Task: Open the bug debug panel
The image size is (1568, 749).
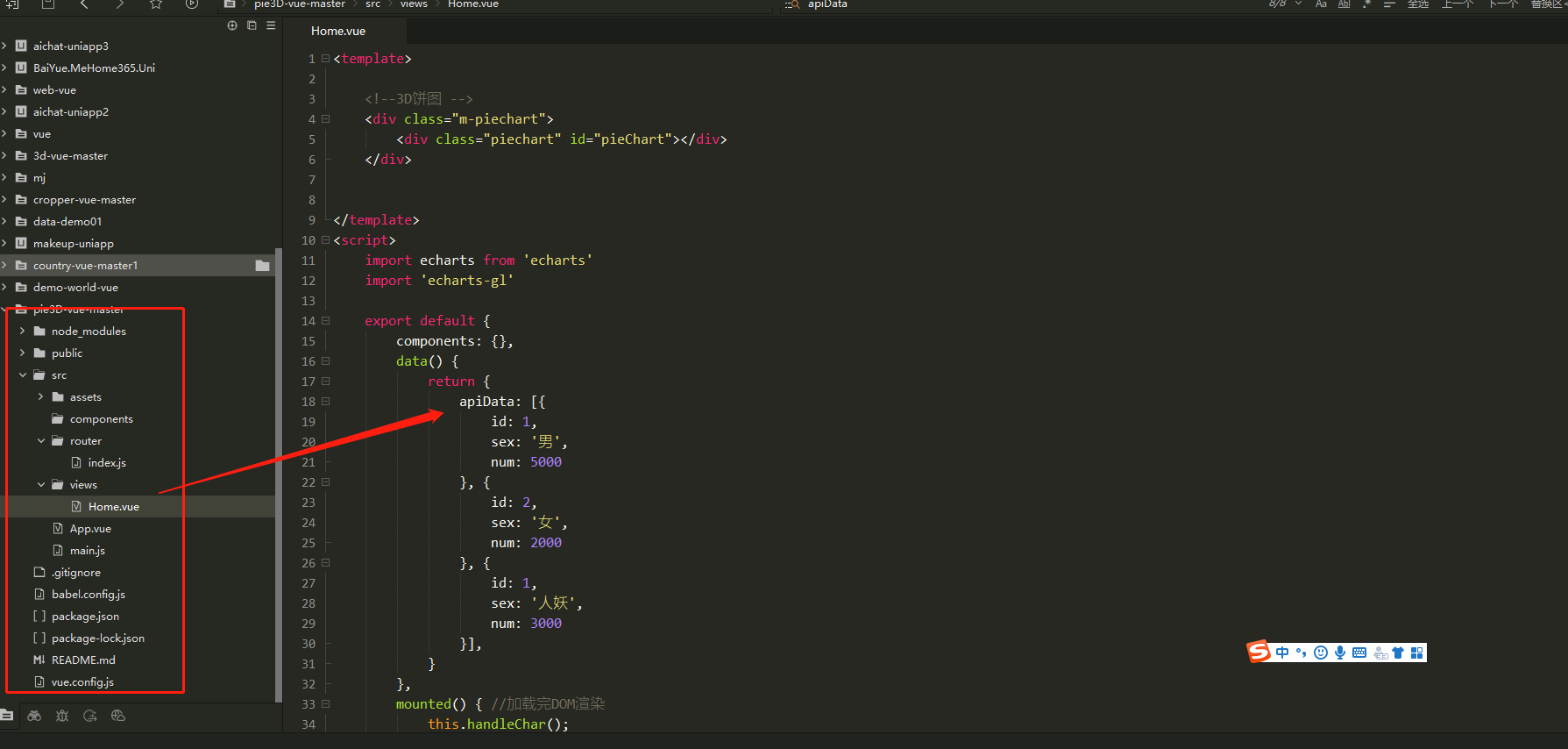Action: pyautogui.click(x=62, y=716)
